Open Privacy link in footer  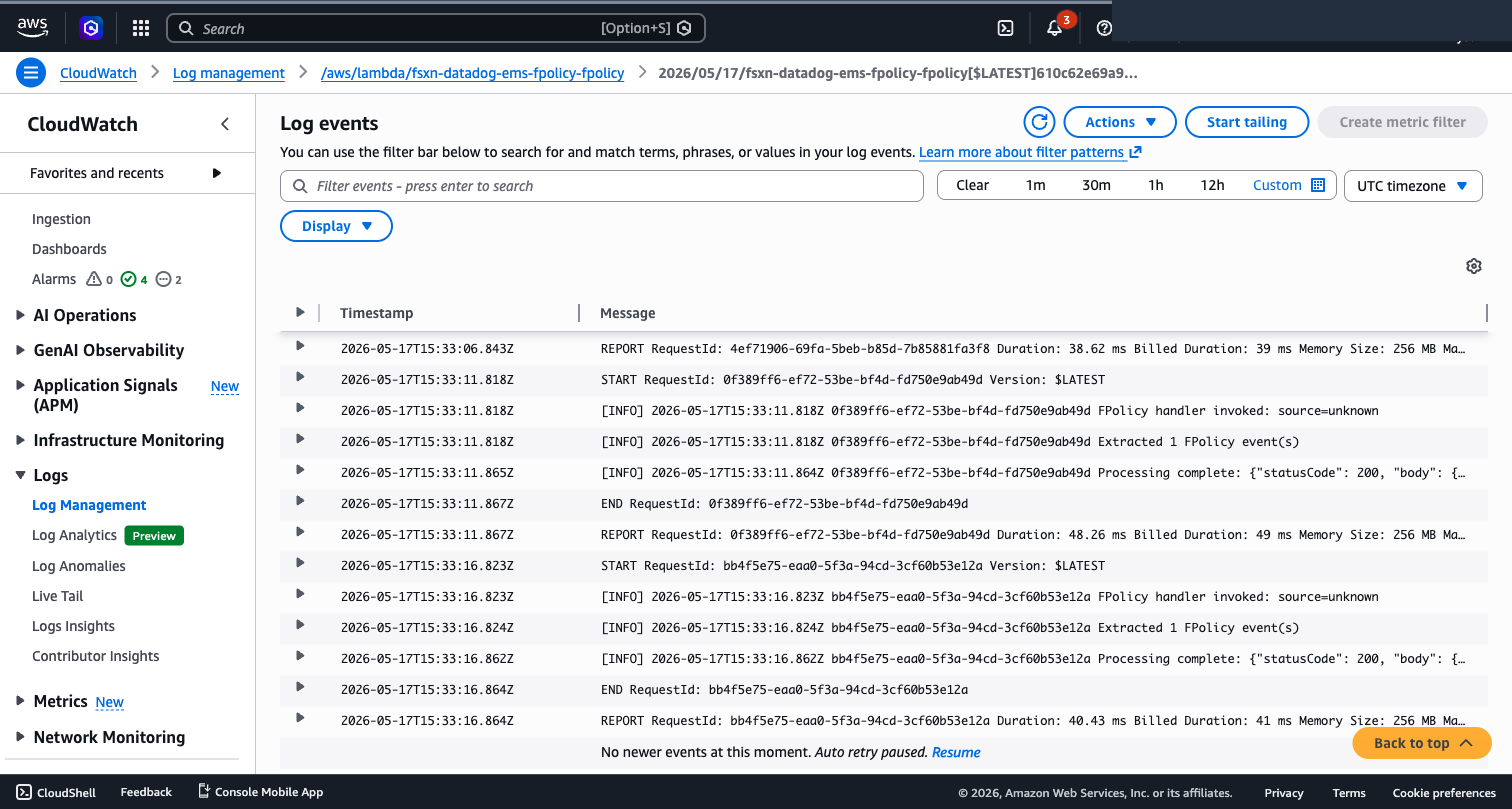[x=1284, y=793]
